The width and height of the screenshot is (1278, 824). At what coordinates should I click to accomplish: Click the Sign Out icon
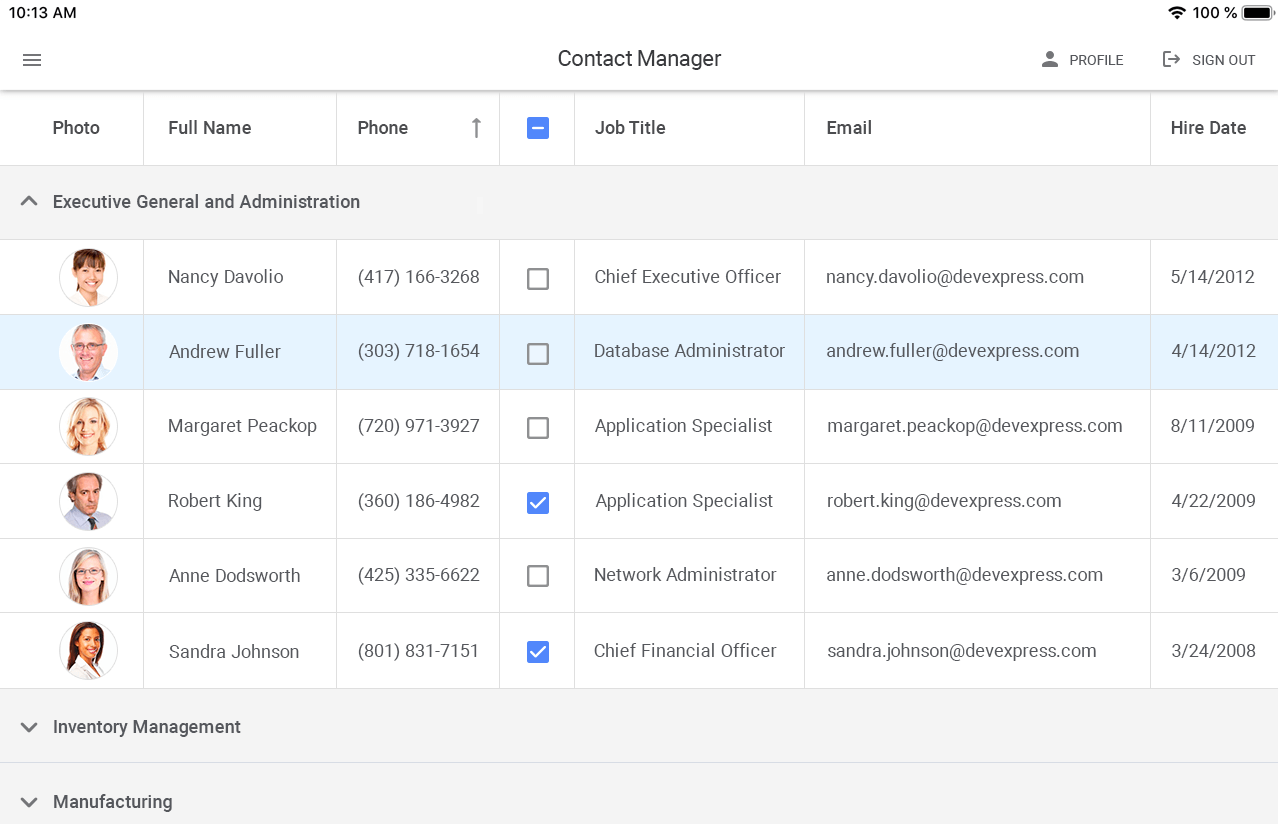[x=1170, y=59]
